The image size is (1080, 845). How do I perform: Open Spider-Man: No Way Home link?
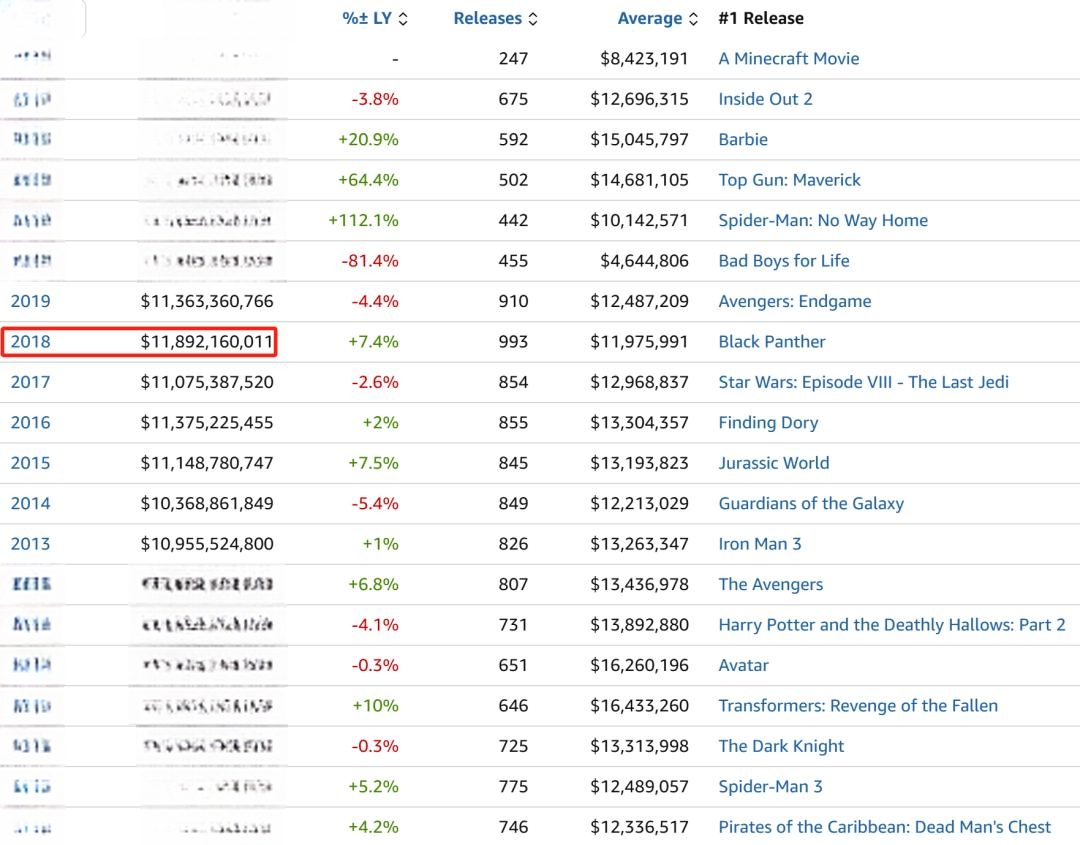coord(823,220)
